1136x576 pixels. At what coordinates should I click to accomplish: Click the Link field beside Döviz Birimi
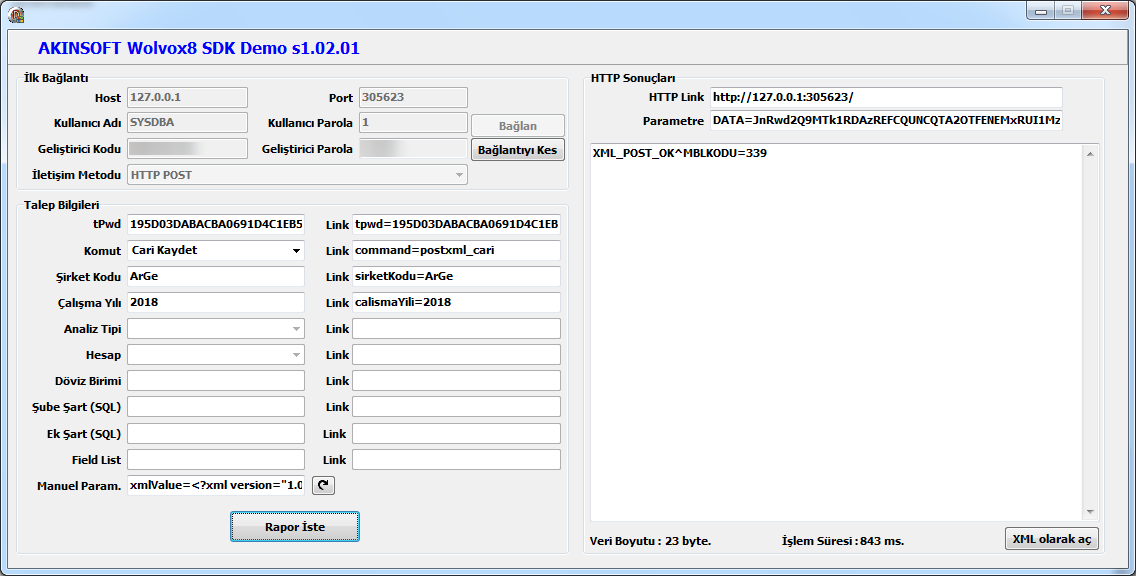[x=456, y=381]
